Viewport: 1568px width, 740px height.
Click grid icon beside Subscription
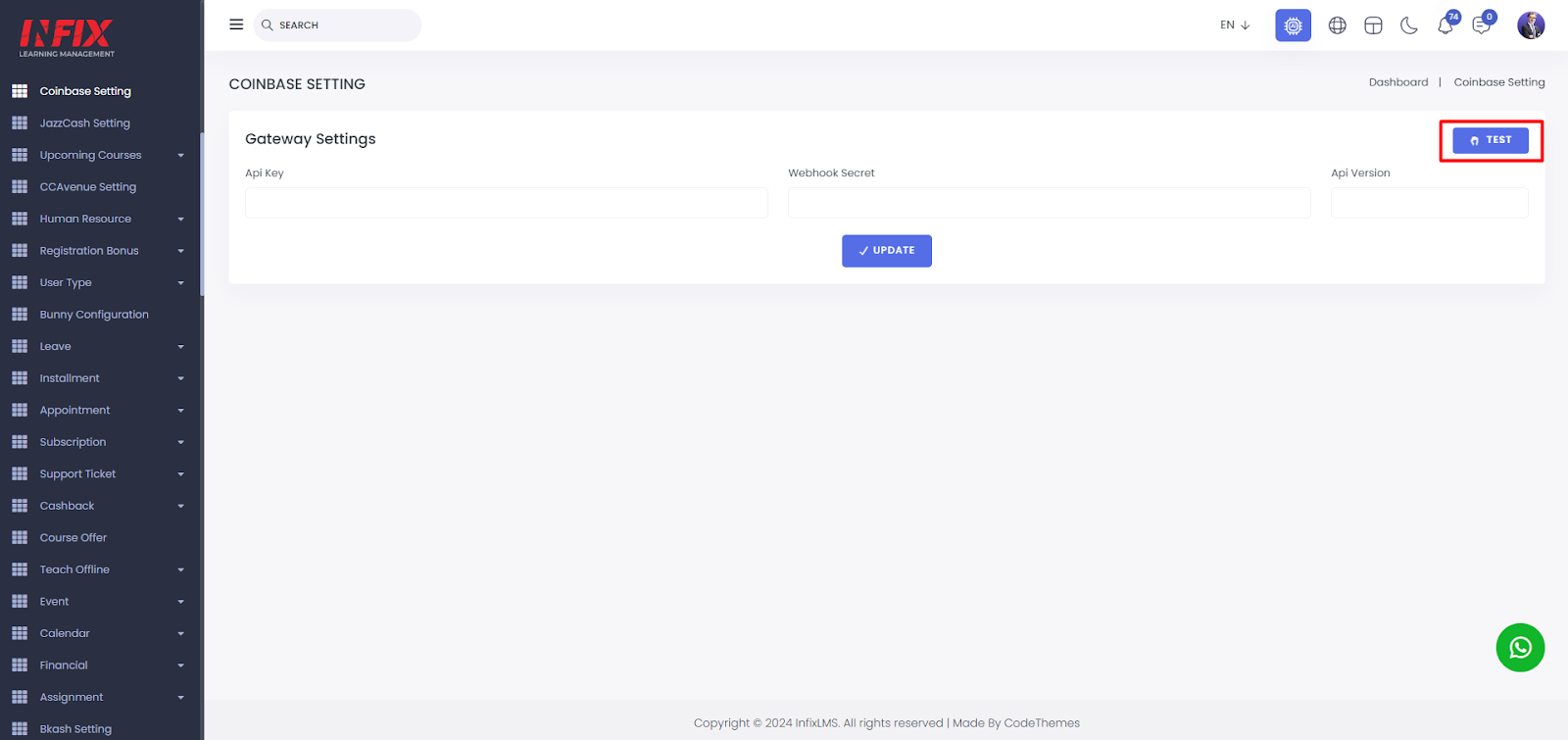[x=20, y=442]
